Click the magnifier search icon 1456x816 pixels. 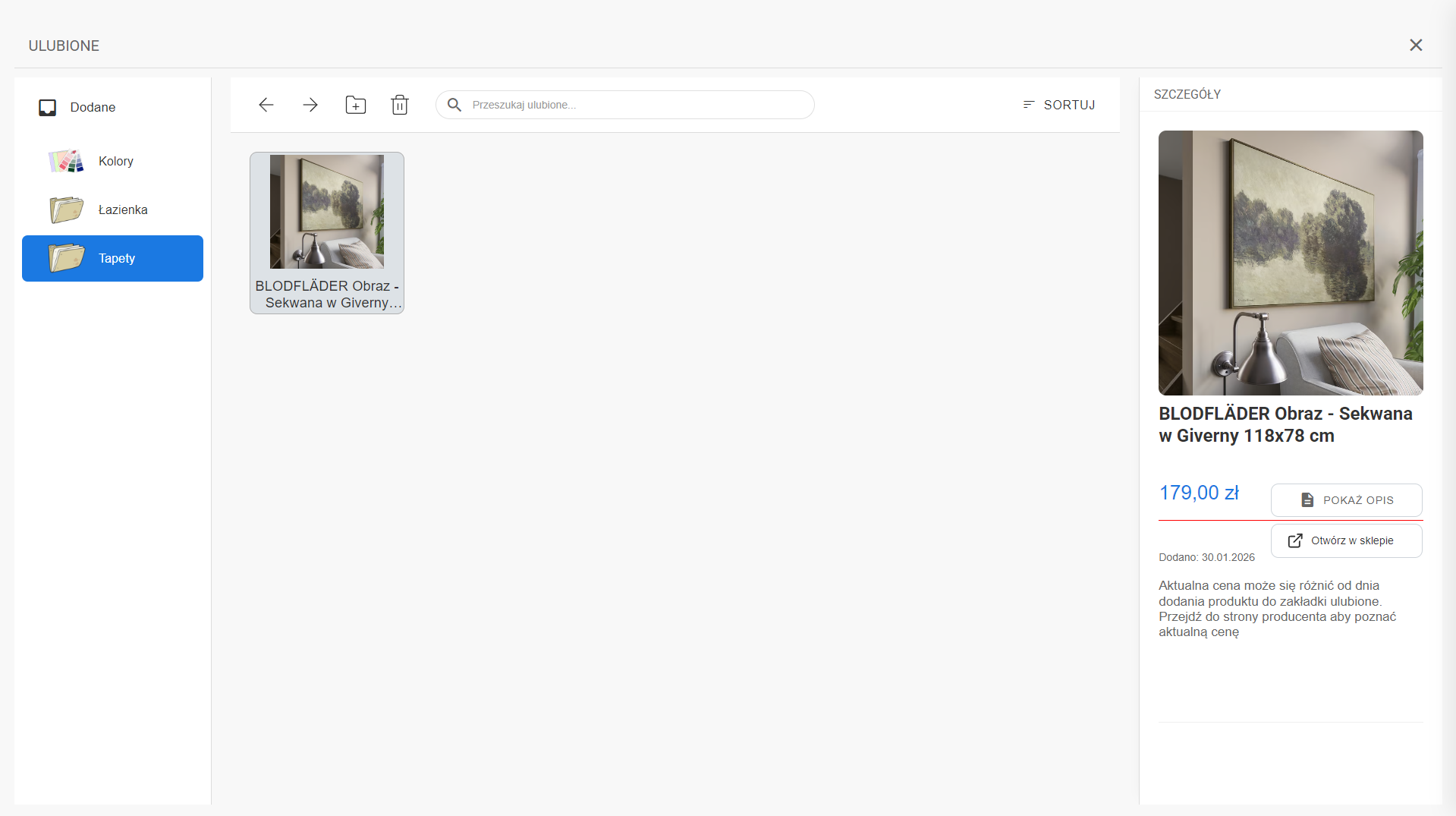click(454, 105)
